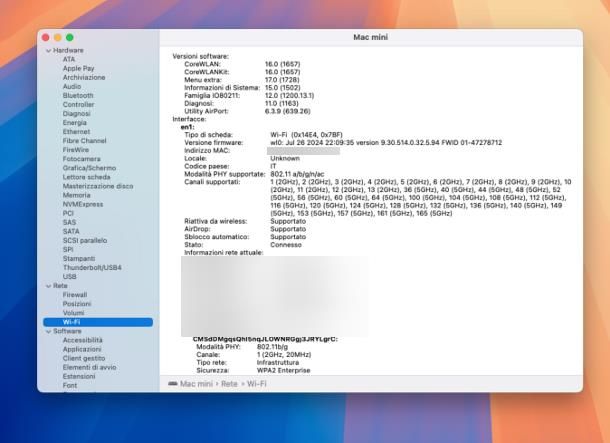
Task: Click the Utility AirPort version 6.3.9
Action: click(287, 111)
